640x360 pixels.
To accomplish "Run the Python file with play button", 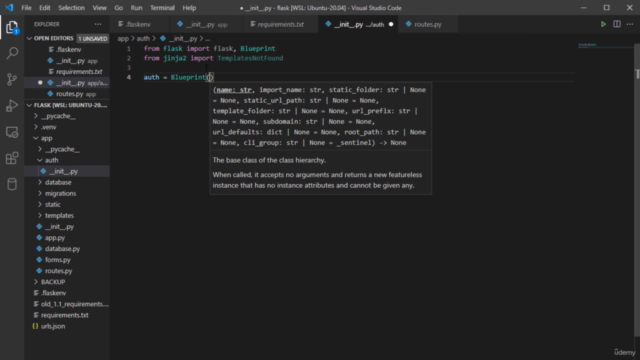I will (603, 24).
